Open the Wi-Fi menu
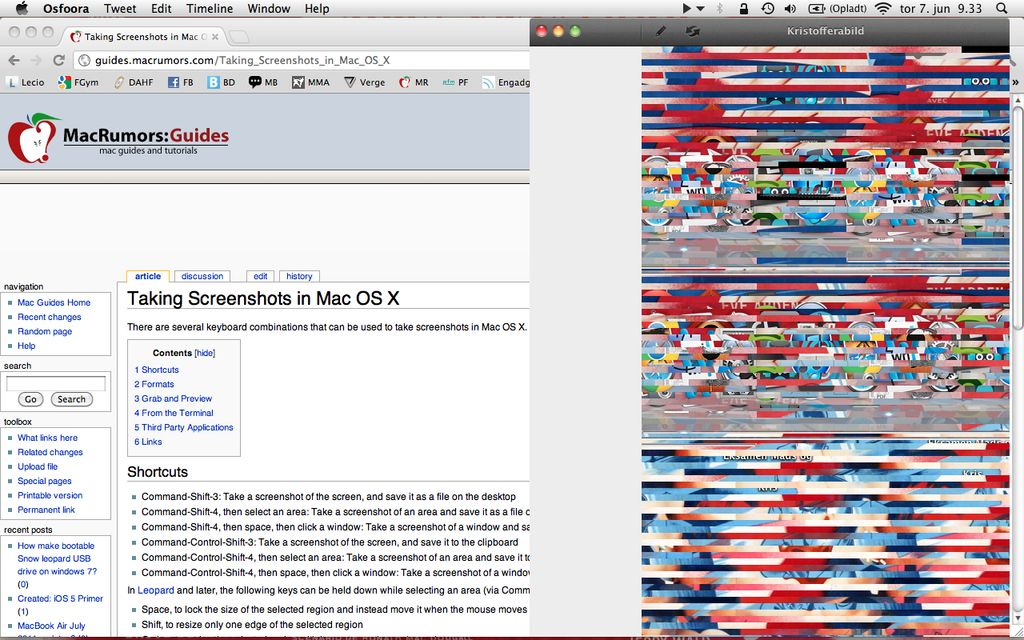 click(x=883, y=8)
